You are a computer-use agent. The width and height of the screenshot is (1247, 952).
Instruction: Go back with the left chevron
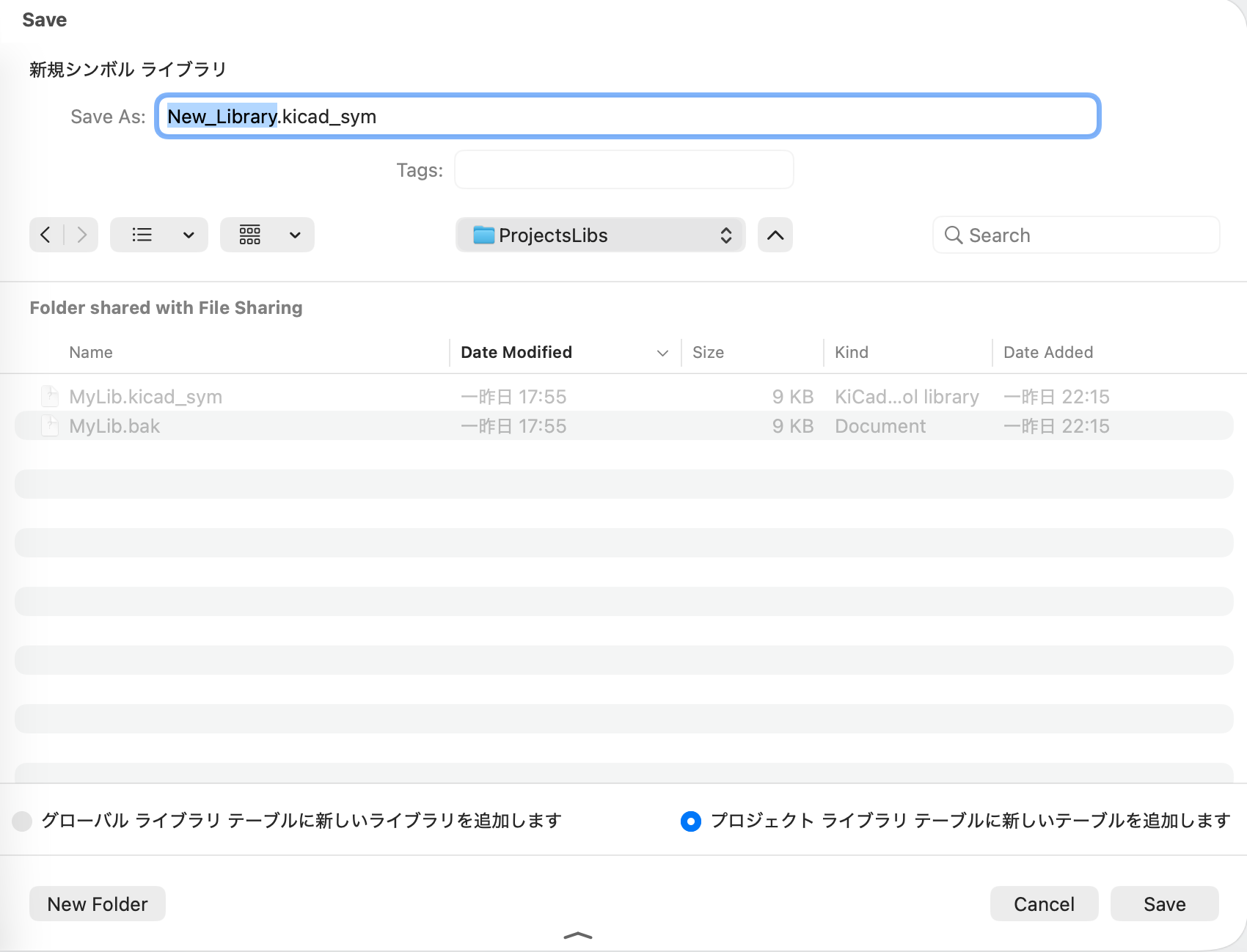(46, 235)
